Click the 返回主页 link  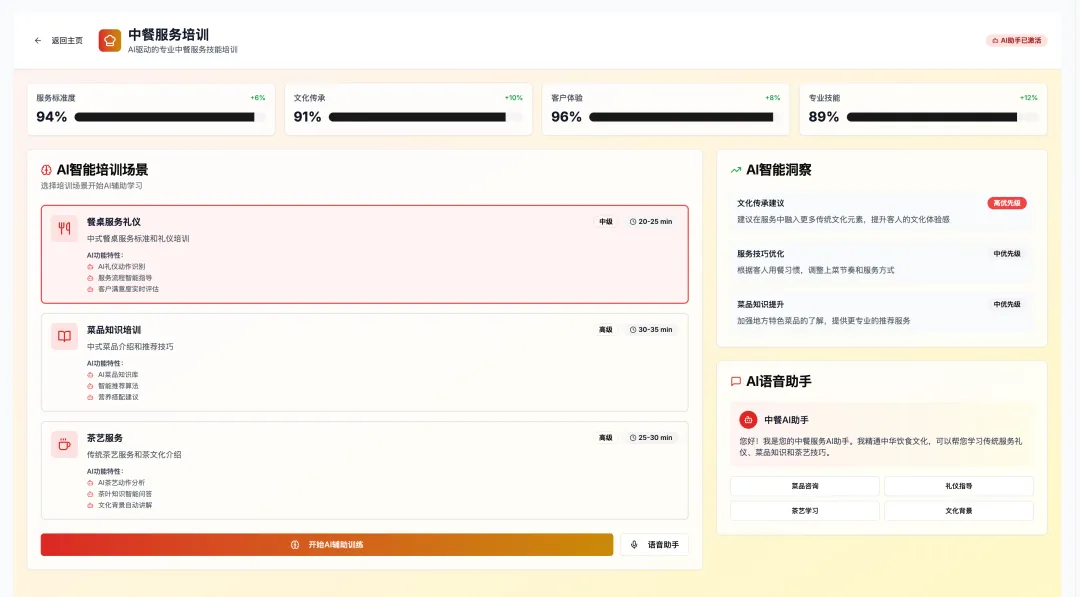67,41
